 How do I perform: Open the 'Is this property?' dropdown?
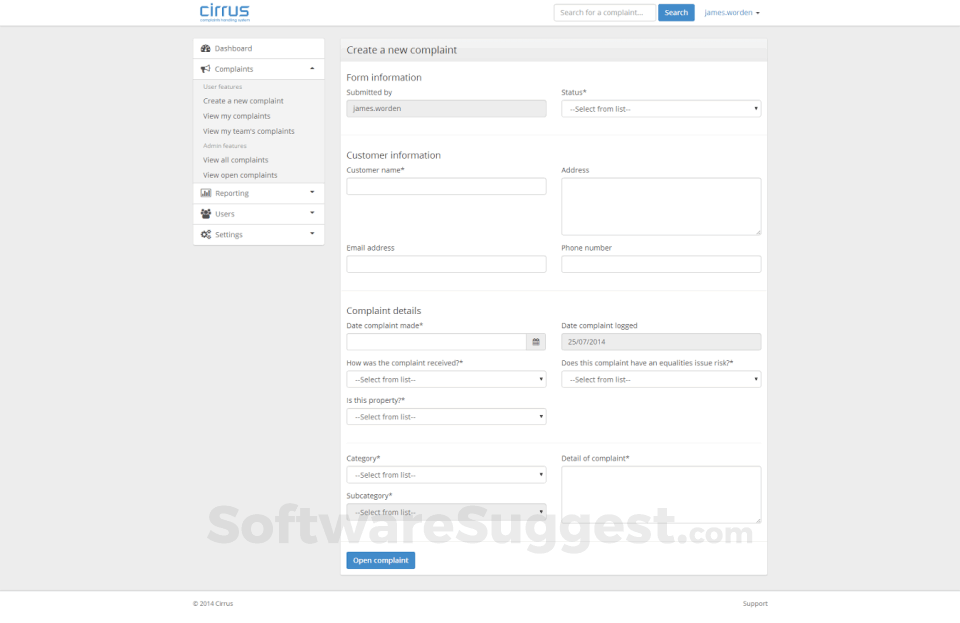[446, 416]
